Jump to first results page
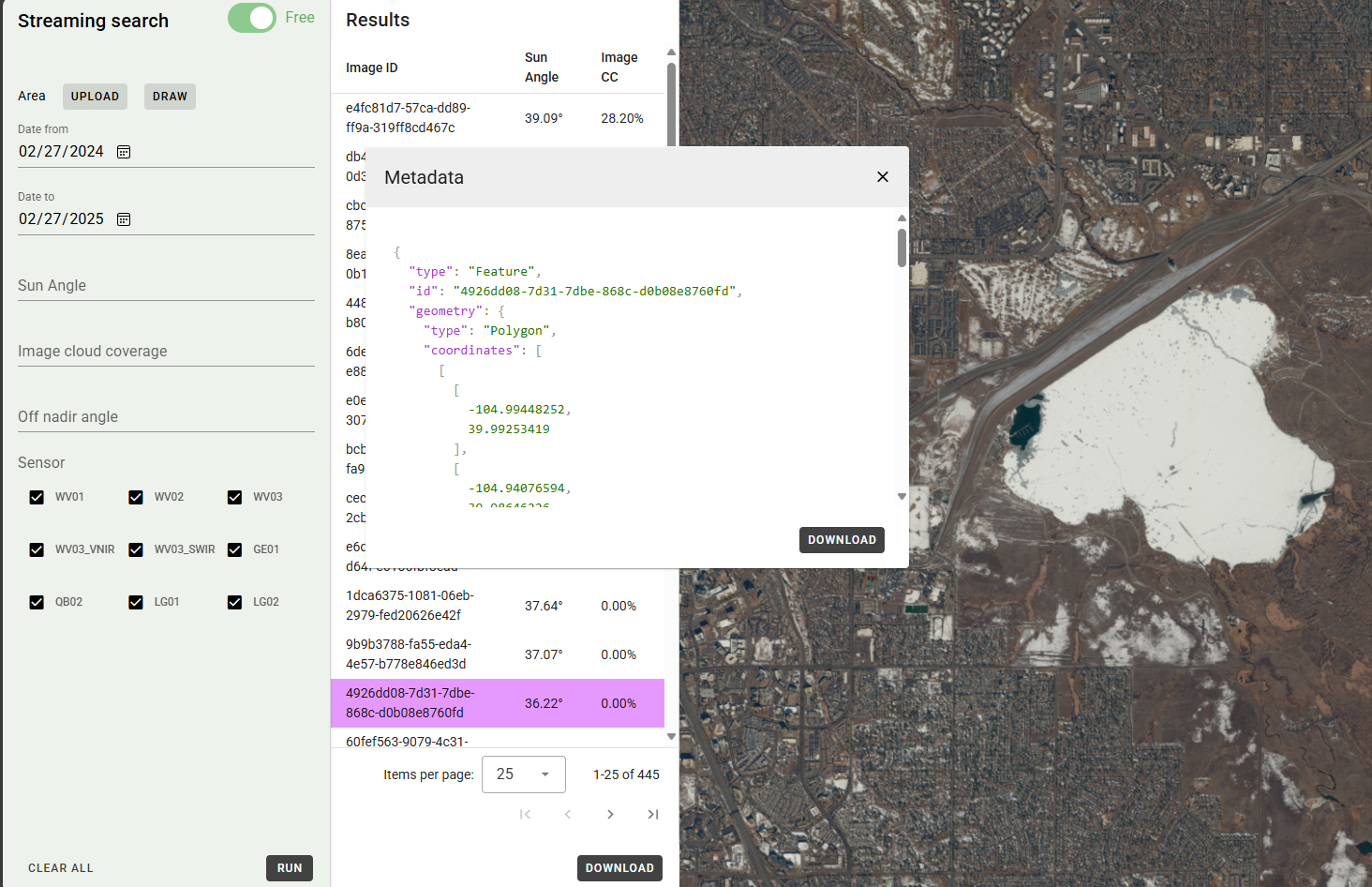The height and width of the screenshot is (887, 1372). coord(525,815)
